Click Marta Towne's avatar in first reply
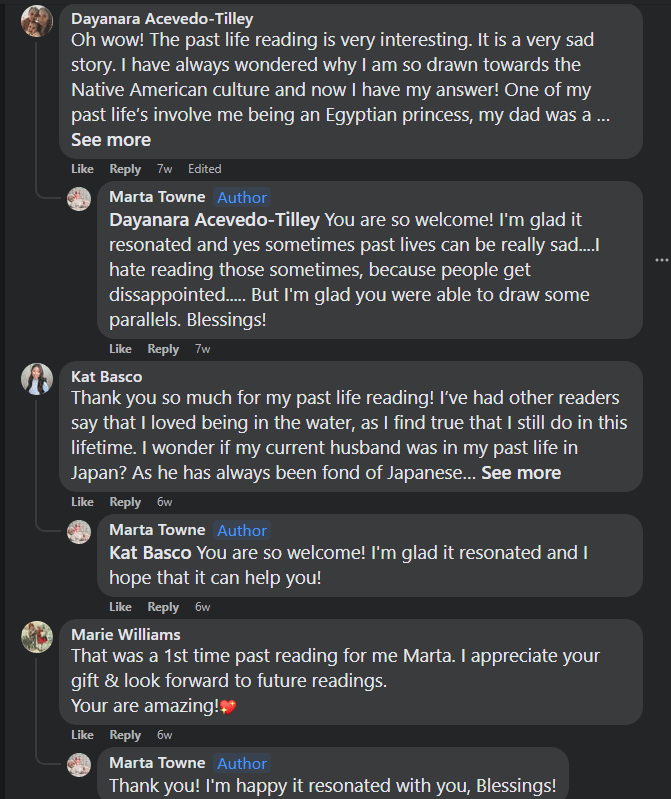 pyautogui.click(x=79, y=198)
